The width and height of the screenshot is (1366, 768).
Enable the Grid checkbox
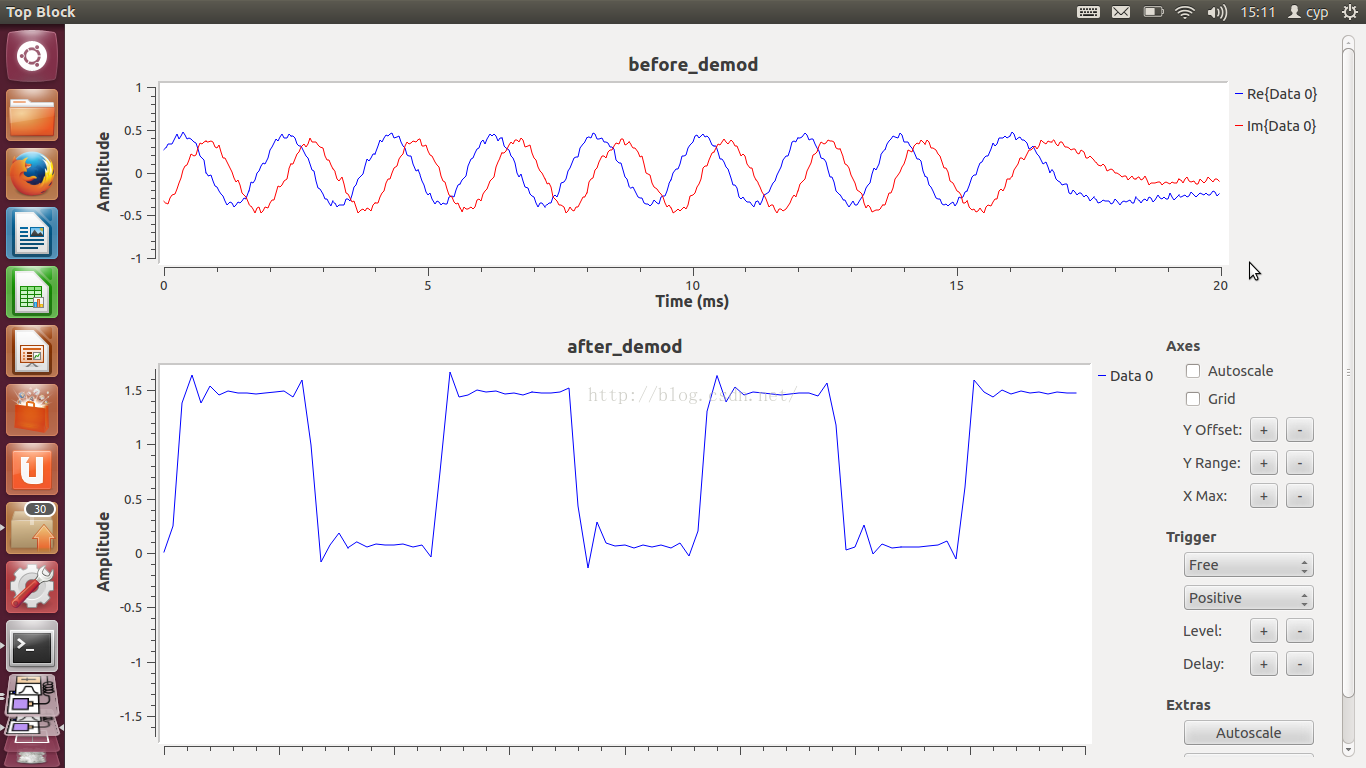[x=1193, y=399]
